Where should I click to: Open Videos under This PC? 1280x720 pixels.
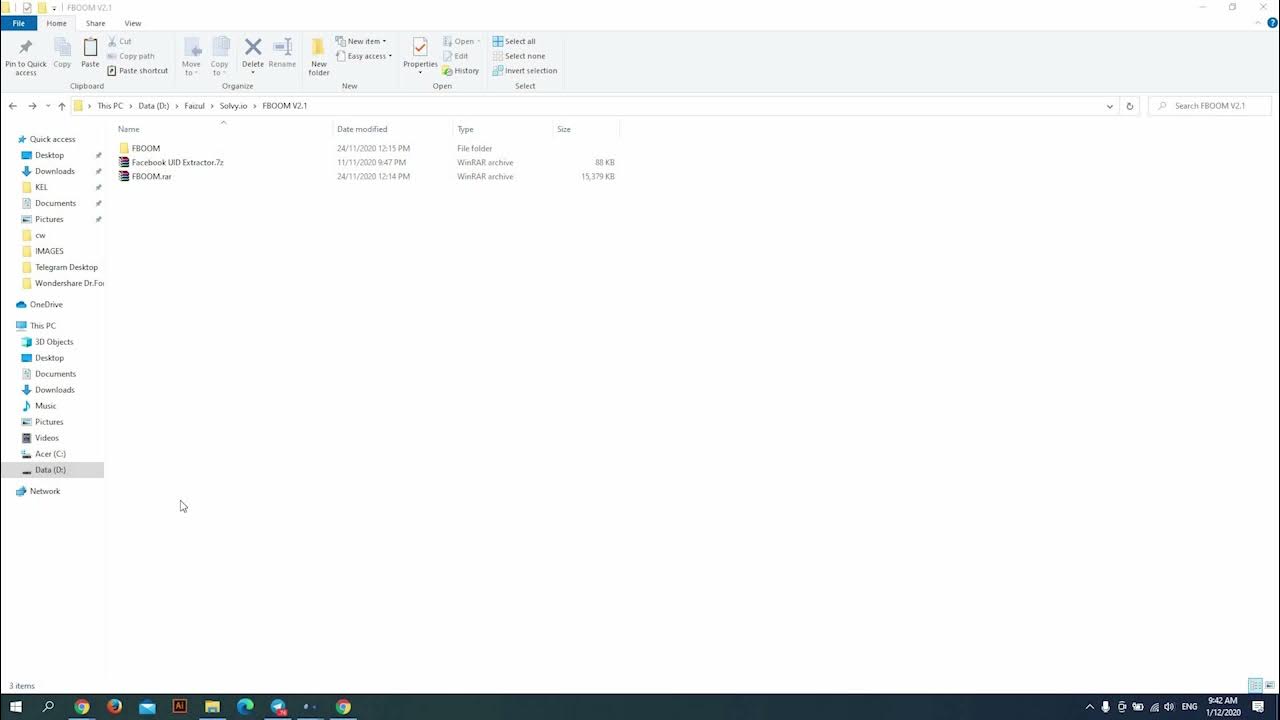point(47,438)
